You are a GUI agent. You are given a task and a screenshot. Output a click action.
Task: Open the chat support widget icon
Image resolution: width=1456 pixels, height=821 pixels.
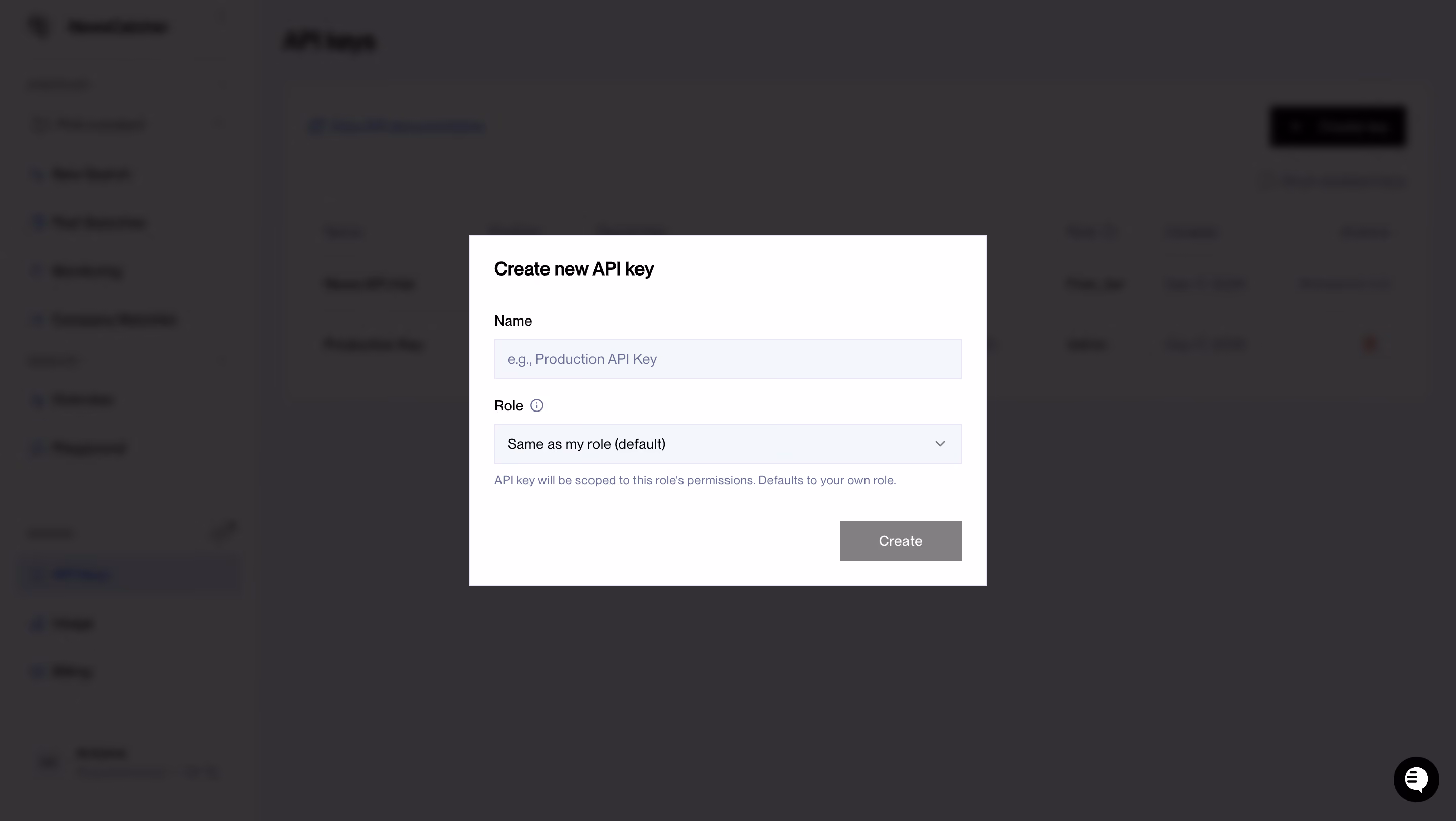(1416, 779)
